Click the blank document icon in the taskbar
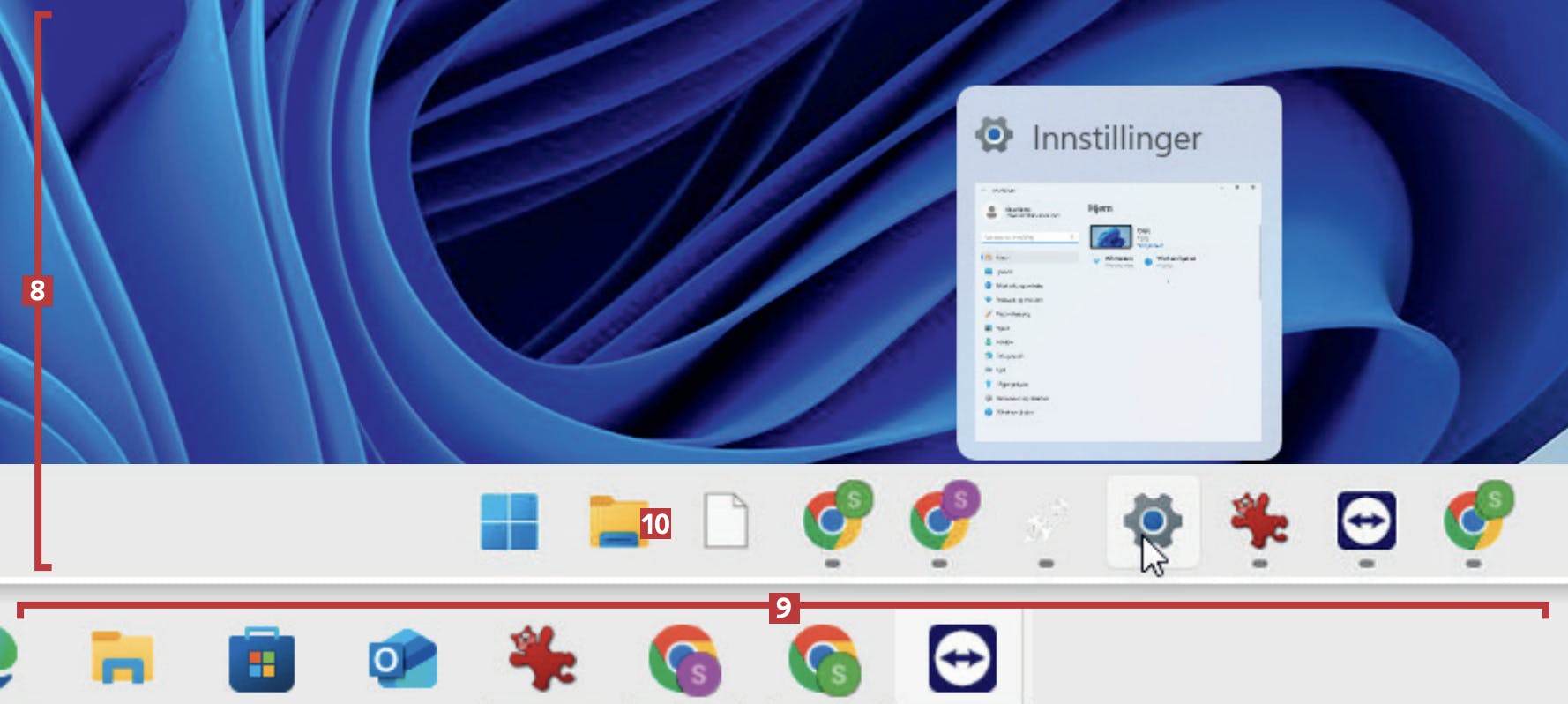 726,521
